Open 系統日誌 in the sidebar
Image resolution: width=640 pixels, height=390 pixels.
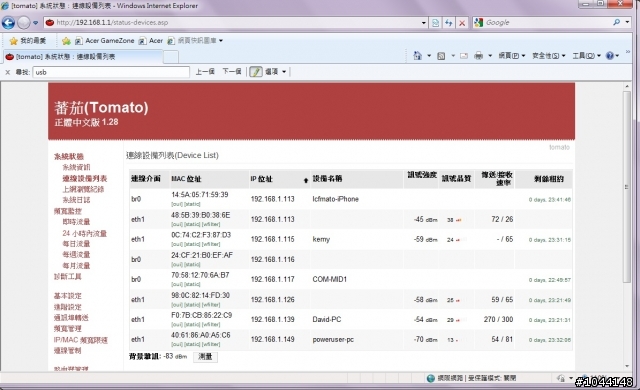click(x=76, y=200)
